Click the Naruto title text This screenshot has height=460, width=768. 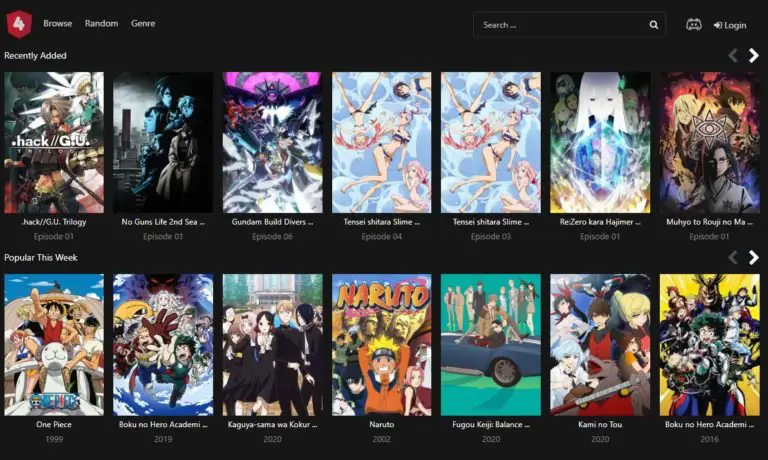(382, 425)
